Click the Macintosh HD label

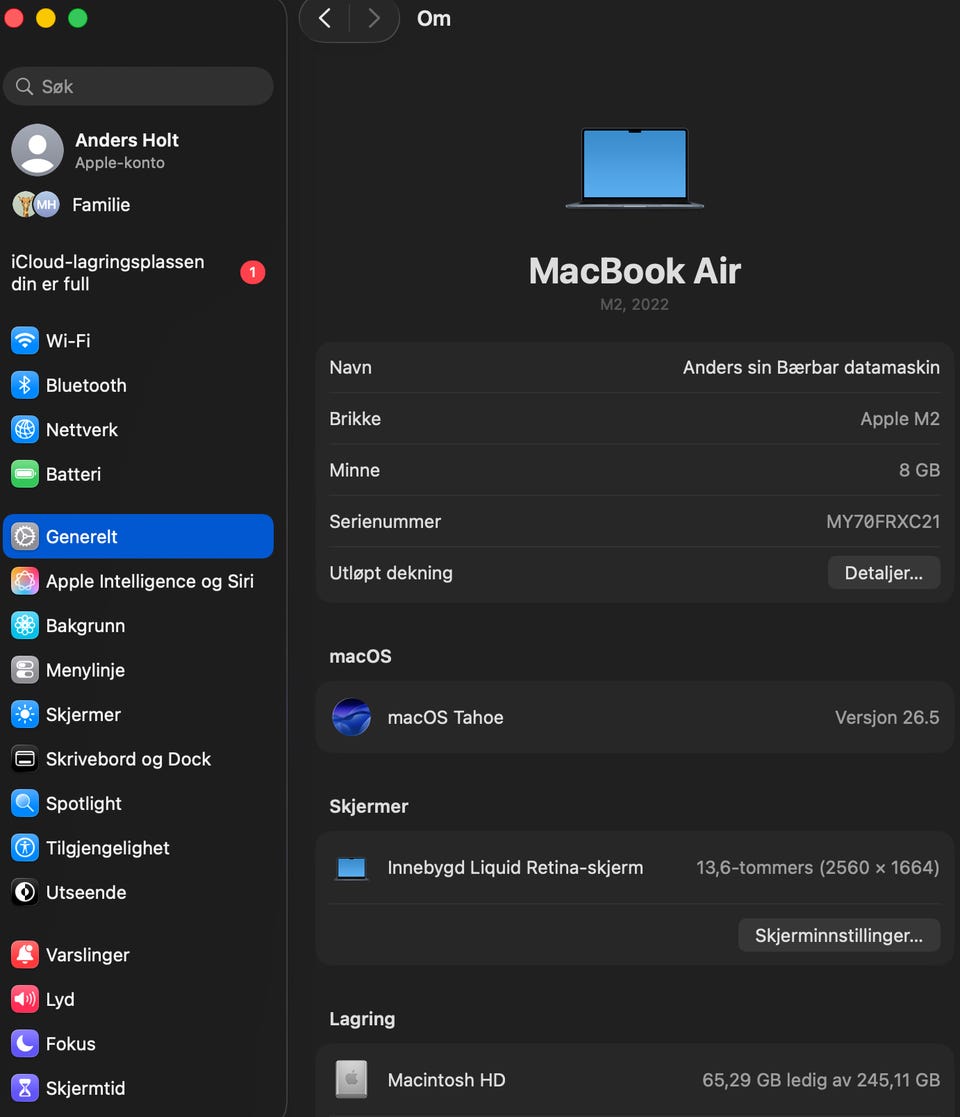447,1080
